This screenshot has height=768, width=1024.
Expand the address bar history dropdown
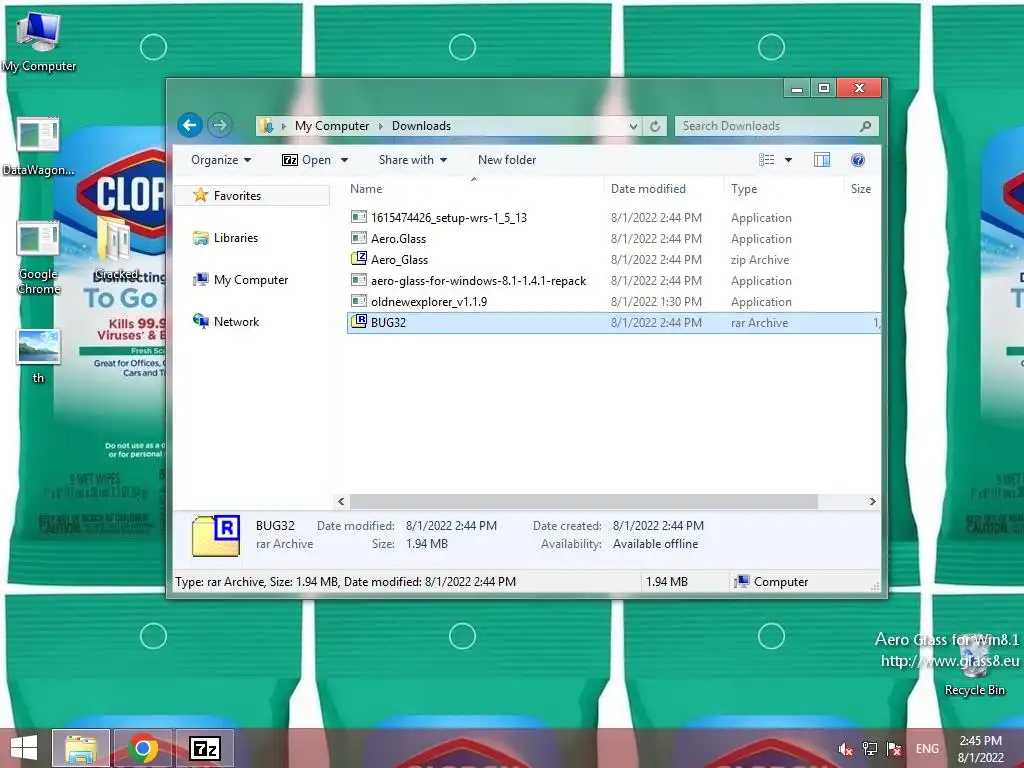(x=633, y=126)
